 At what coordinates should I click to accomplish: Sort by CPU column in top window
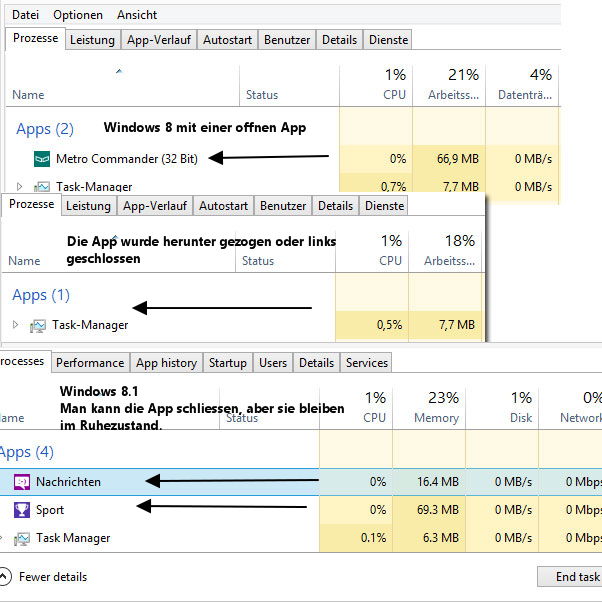click(x=376, y=85)
